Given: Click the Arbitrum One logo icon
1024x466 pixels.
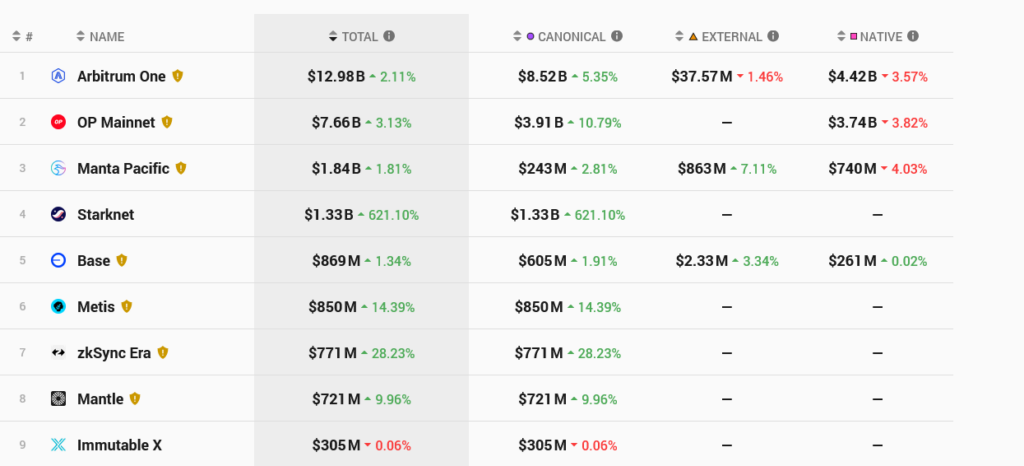Looking at the screenshot, I should coord(59,76).
